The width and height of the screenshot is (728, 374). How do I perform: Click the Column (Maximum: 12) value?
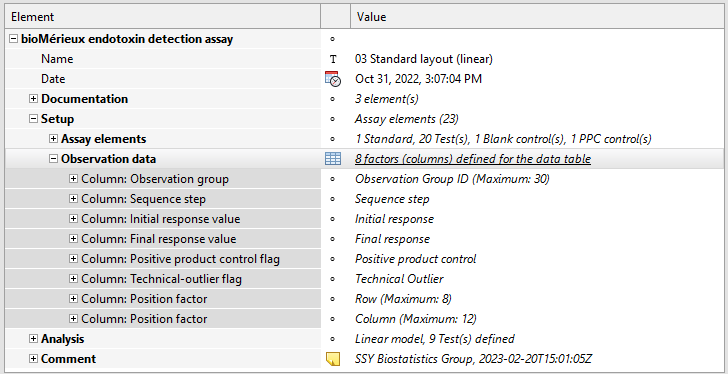click(x=416, y=318)
